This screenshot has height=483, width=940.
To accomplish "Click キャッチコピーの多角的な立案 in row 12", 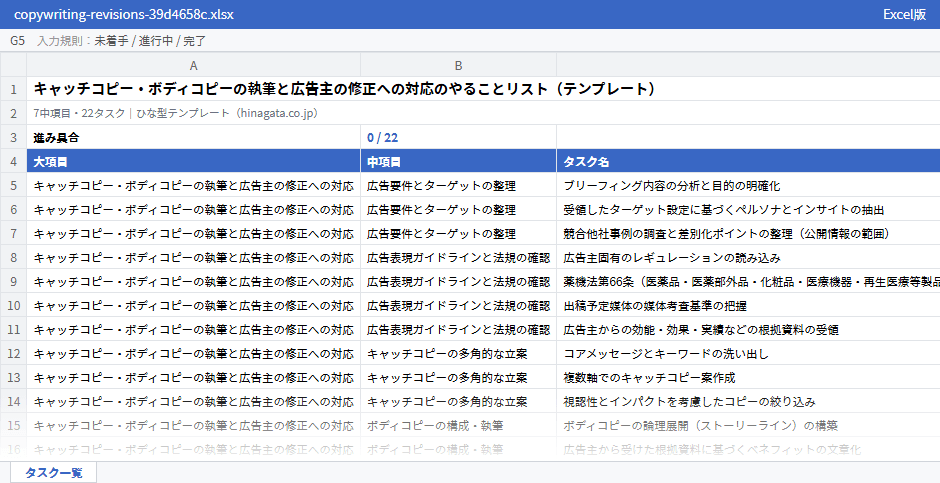I will (459, 354).
